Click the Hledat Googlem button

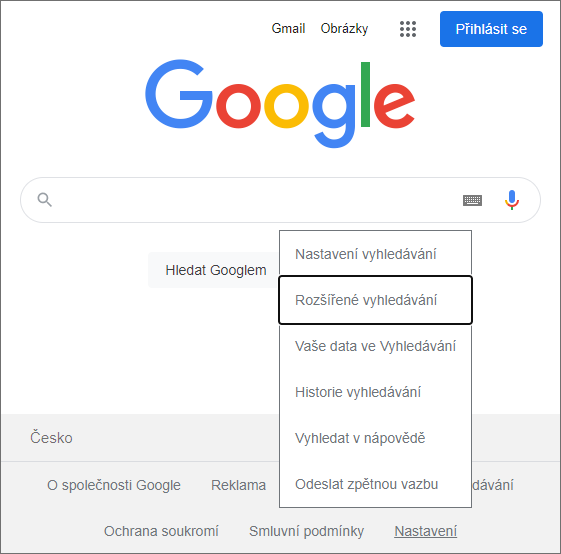point(214,270)
